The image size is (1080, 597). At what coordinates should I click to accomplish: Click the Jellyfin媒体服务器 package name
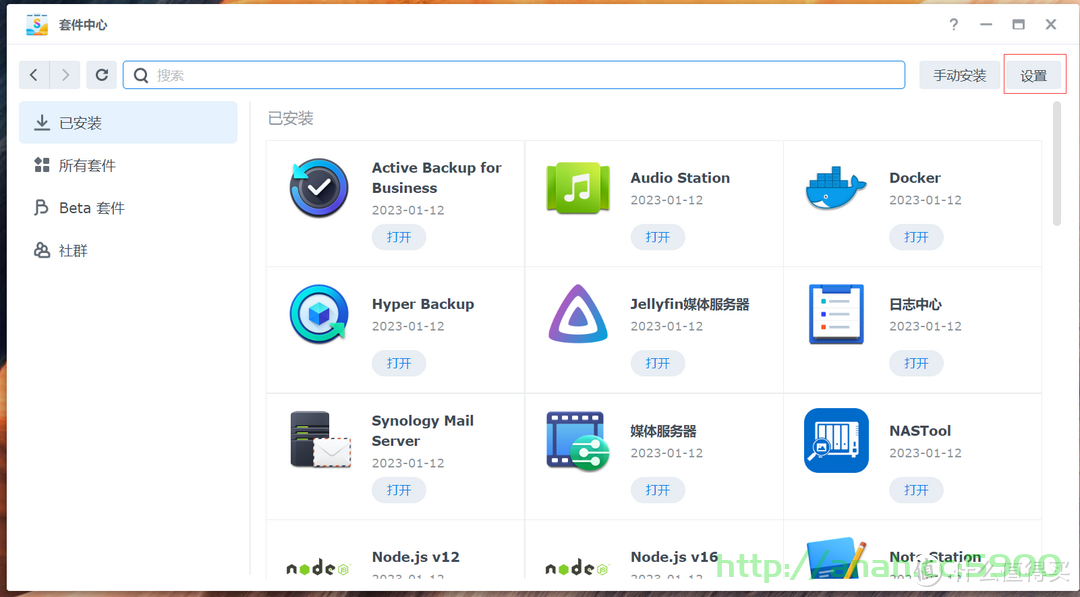689,304
